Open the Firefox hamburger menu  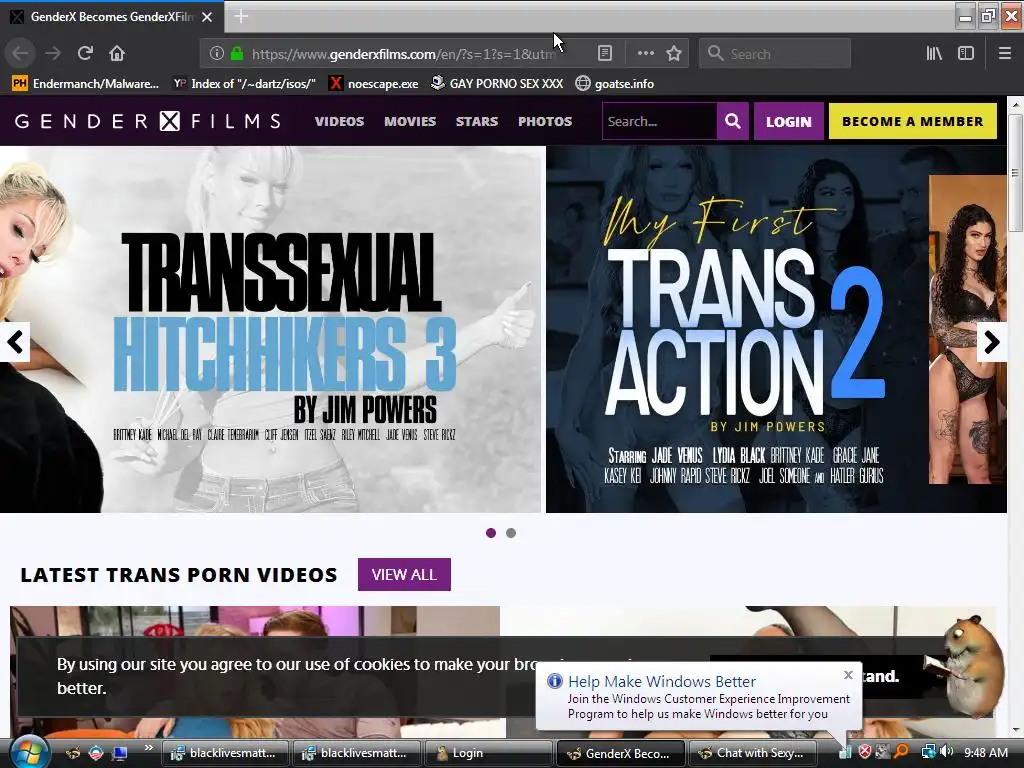point(1004,54)
